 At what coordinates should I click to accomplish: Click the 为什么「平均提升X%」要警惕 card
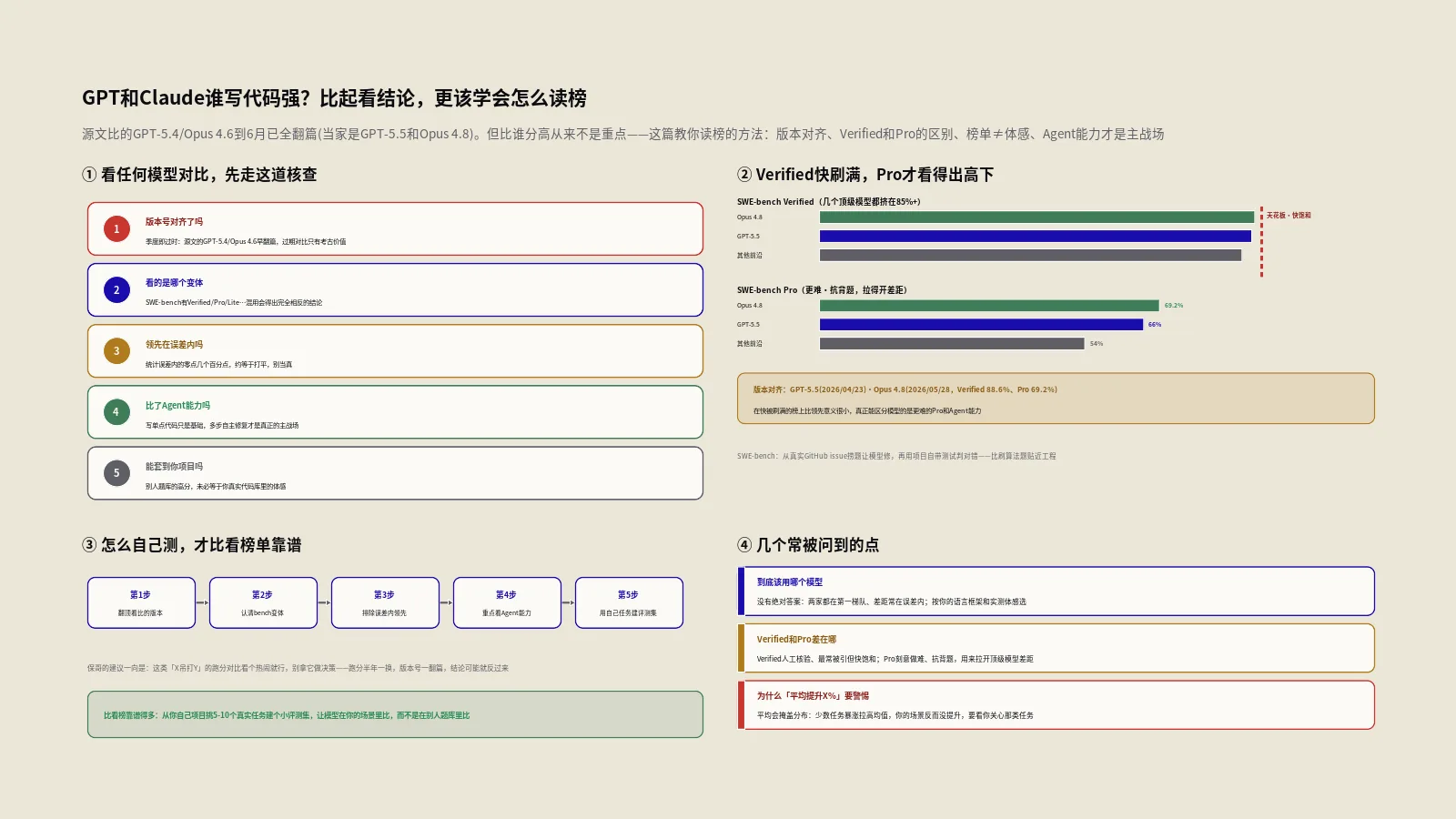pyautogui.click(x=1056, y=705)
